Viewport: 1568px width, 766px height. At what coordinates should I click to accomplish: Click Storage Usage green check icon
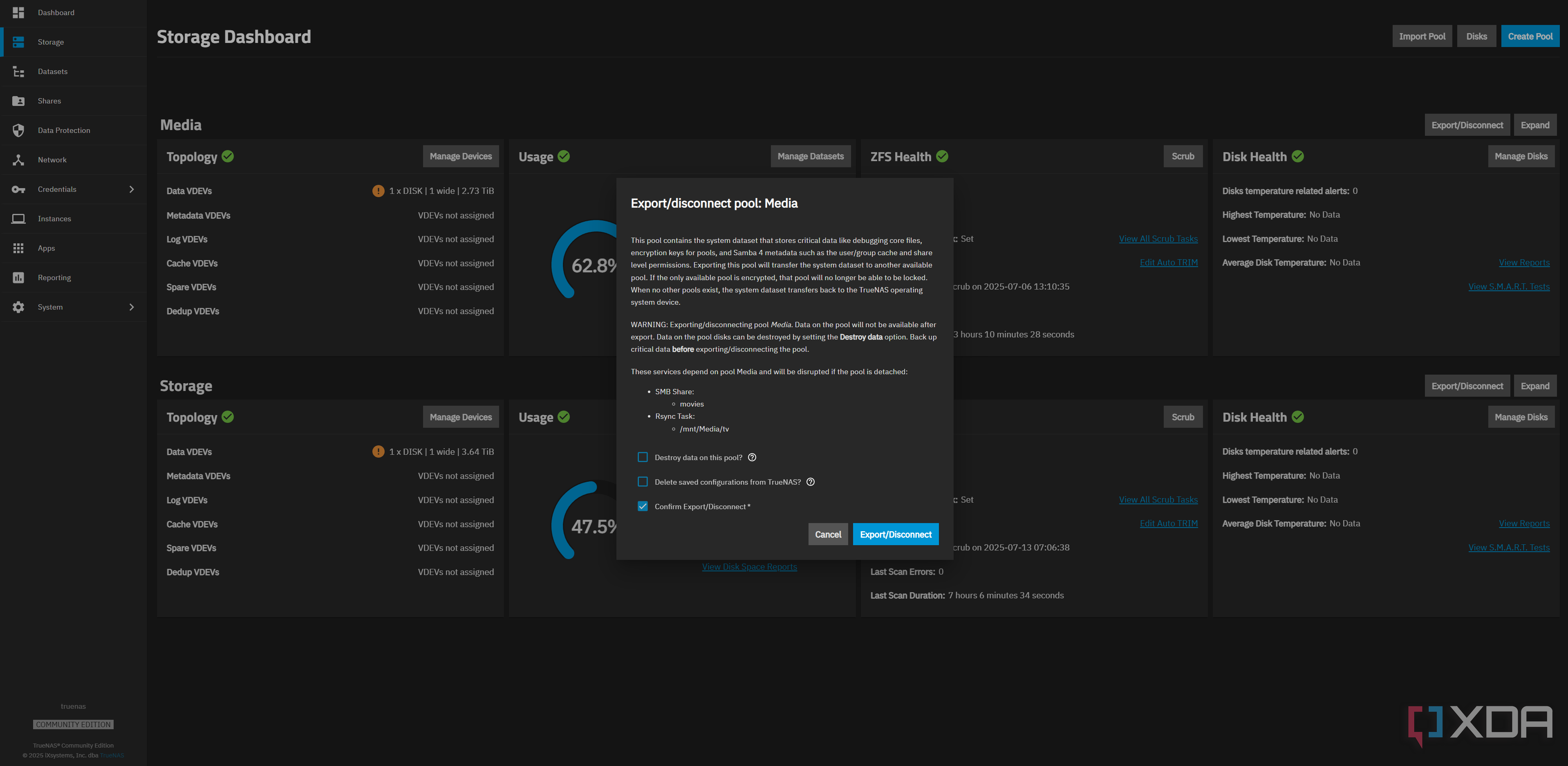coord(564,417)
